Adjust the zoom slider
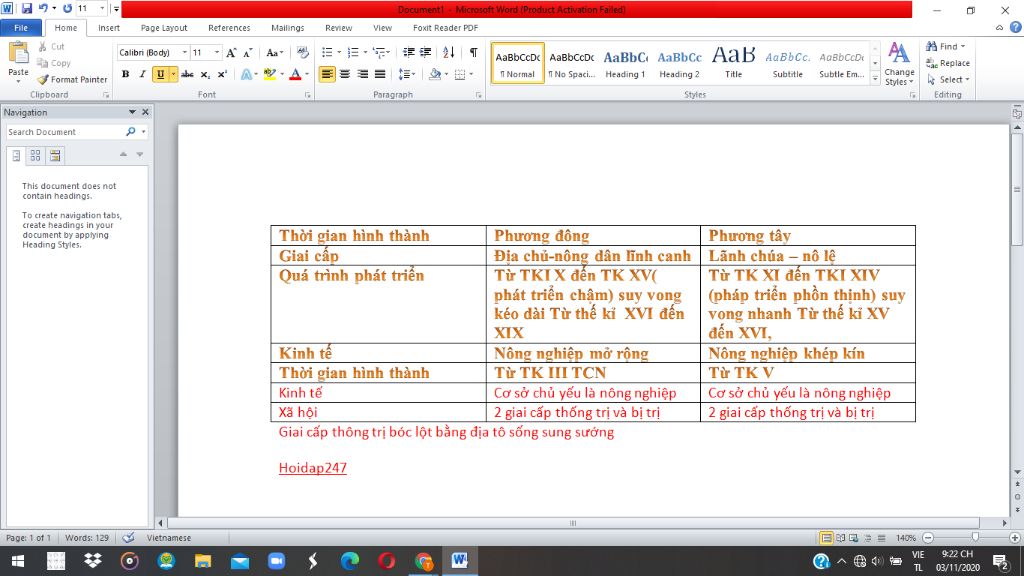This screenshot has height=576, width=1024. [x=975, y=537]
